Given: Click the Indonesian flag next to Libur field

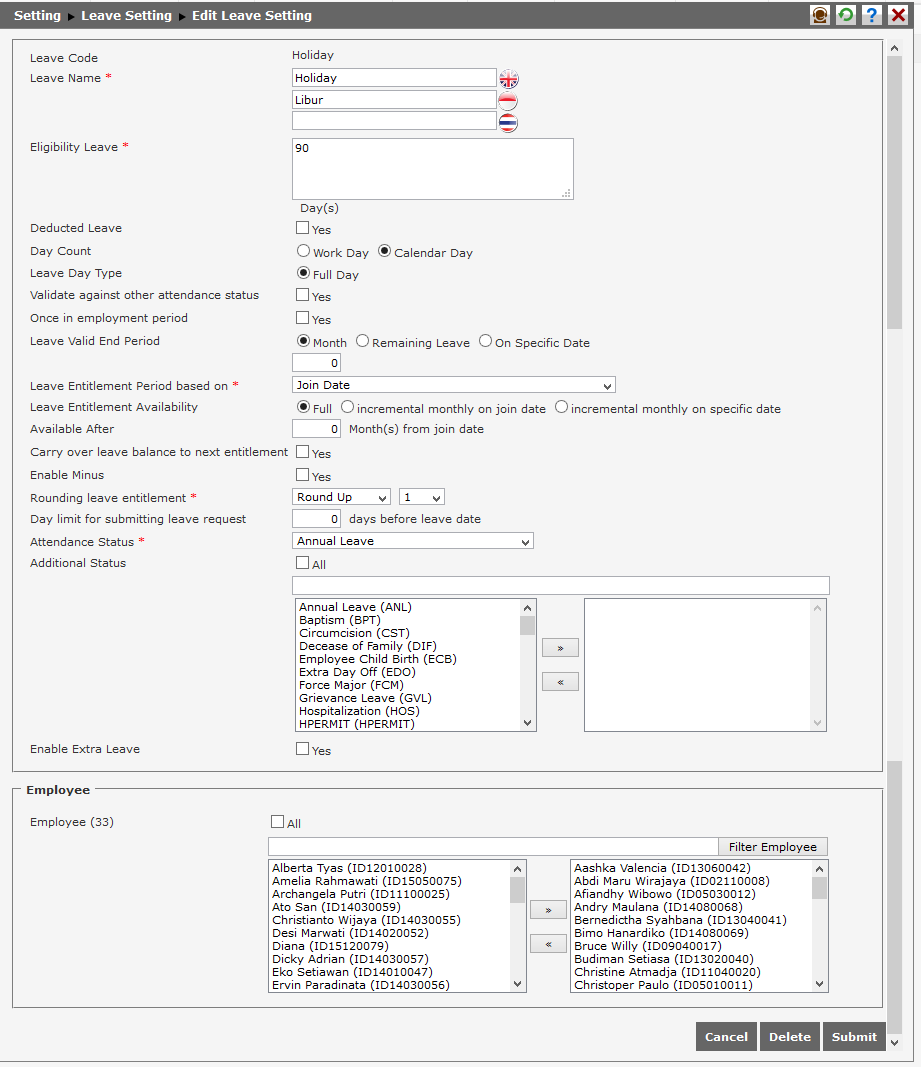Looking at the screenshot, I should pos(508,100).
